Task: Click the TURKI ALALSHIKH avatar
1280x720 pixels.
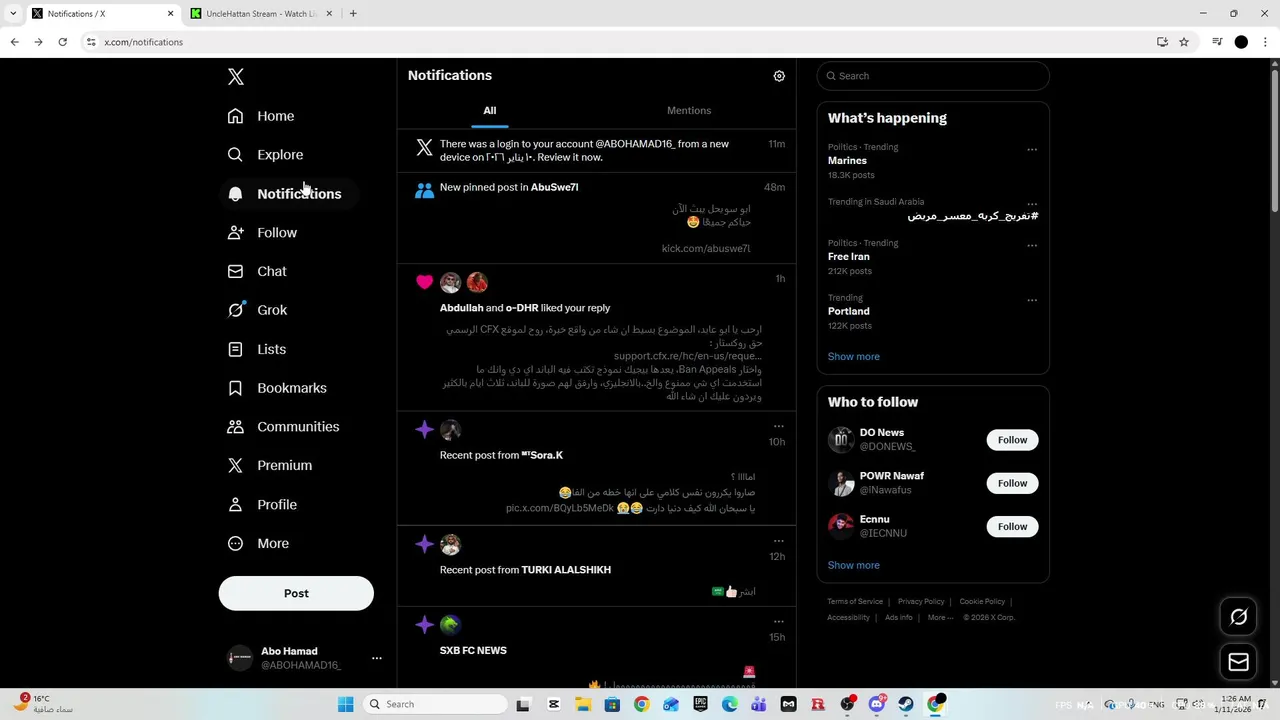Action: [451, 545]
